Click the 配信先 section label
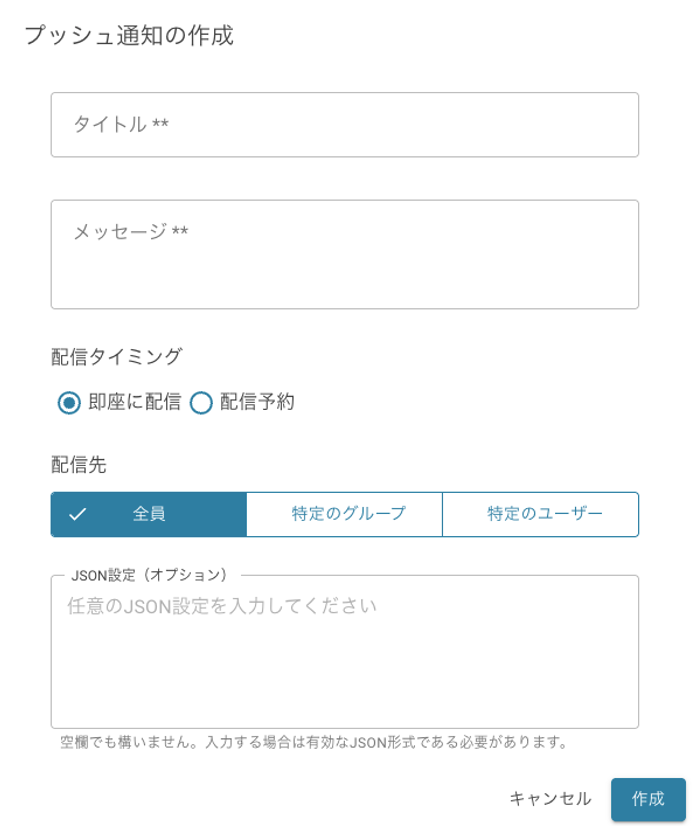 (78, 464)
